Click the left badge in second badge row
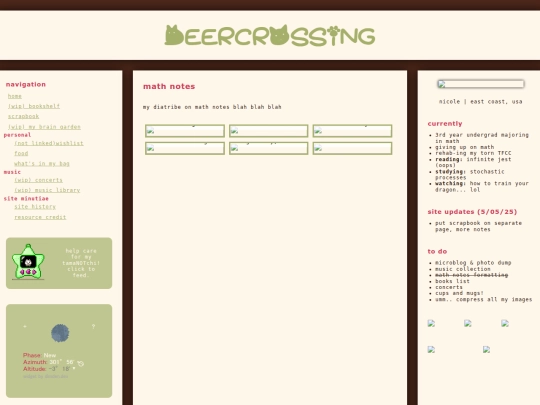This screenshot has height=405, width=540. pyautogui.click(x=432, y=350)
